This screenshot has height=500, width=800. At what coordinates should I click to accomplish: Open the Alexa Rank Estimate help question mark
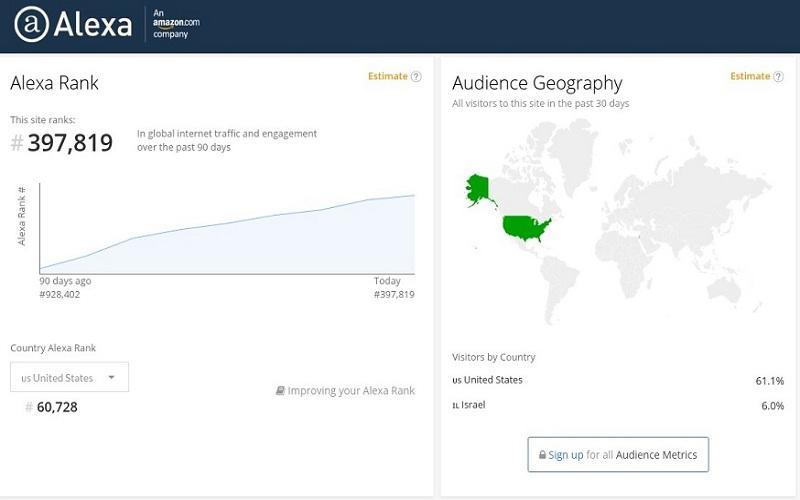tap(416, 77)
